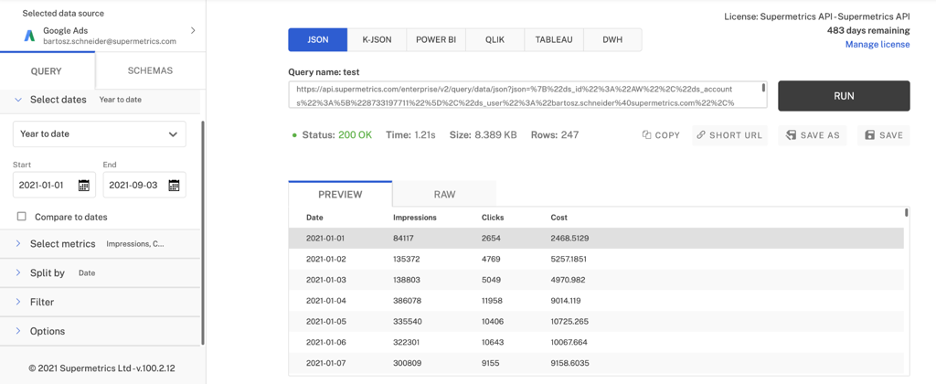The image size is (936, 384).
Task: Select the 2021-01-07 date cell
Action: [326, 363]
